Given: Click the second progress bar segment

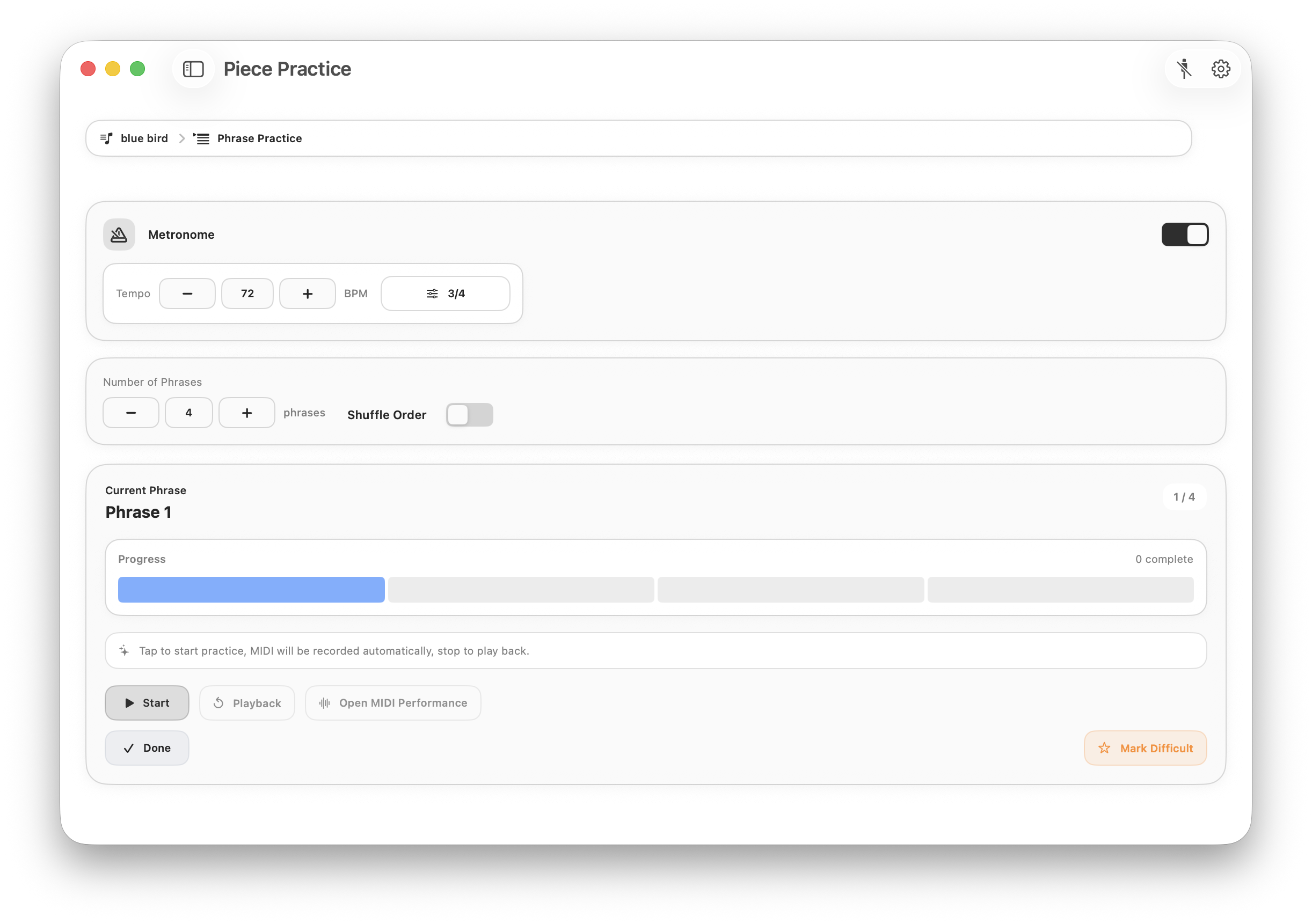Looking at the screenshot, I should point(521,589).
